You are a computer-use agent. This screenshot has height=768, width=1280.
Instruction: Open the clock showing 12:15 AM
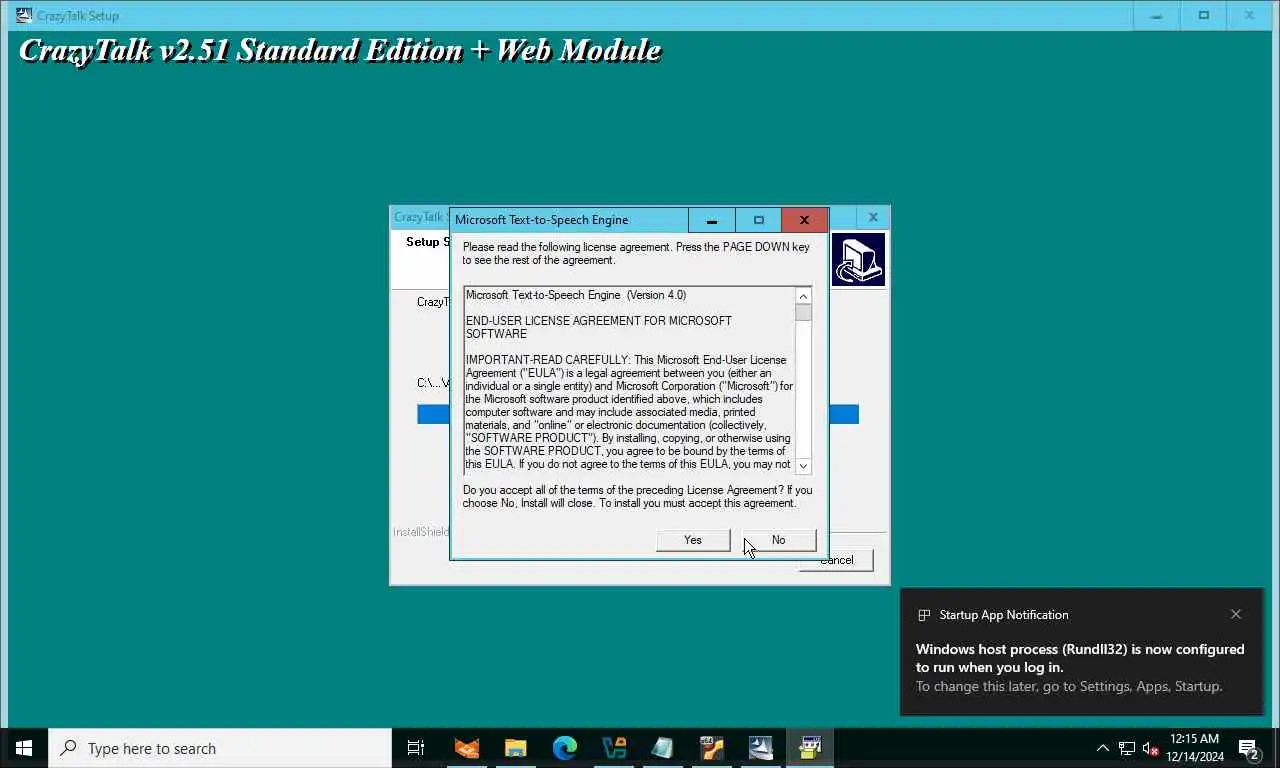click(x=1194, y=748)
